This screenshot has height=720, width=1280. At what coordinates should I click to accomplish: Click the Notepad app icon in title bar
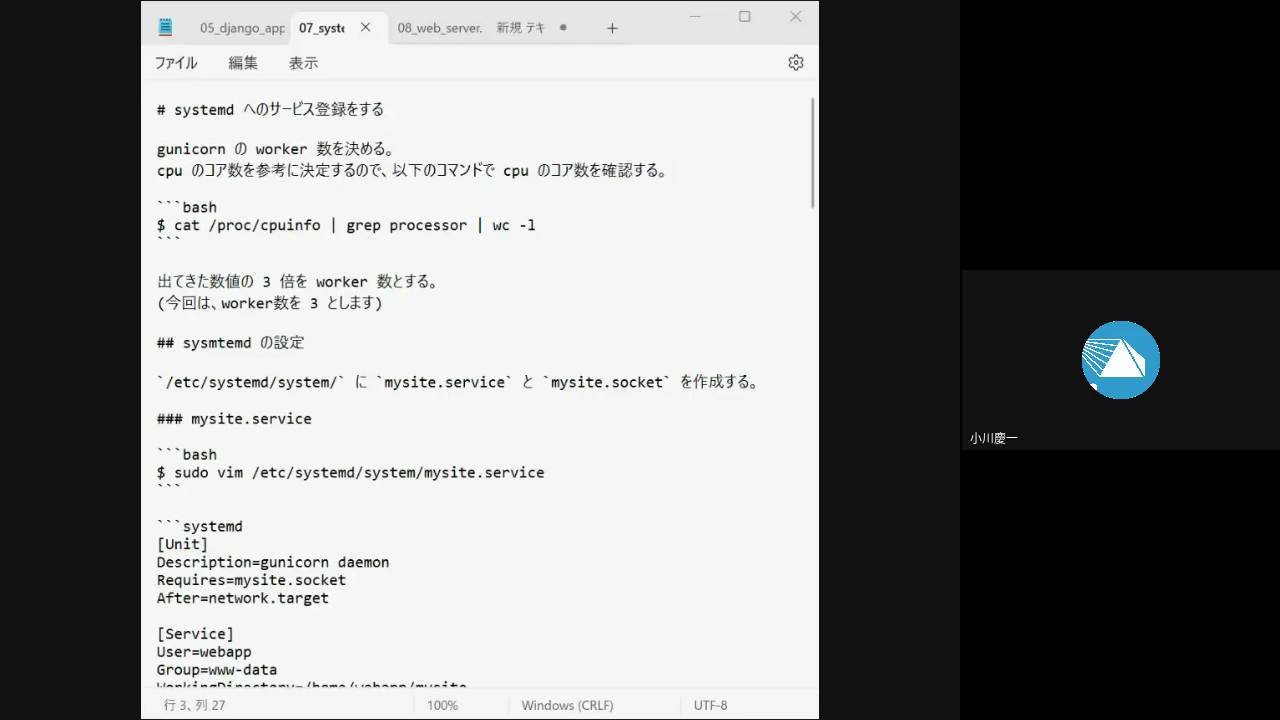click(165, 27)
